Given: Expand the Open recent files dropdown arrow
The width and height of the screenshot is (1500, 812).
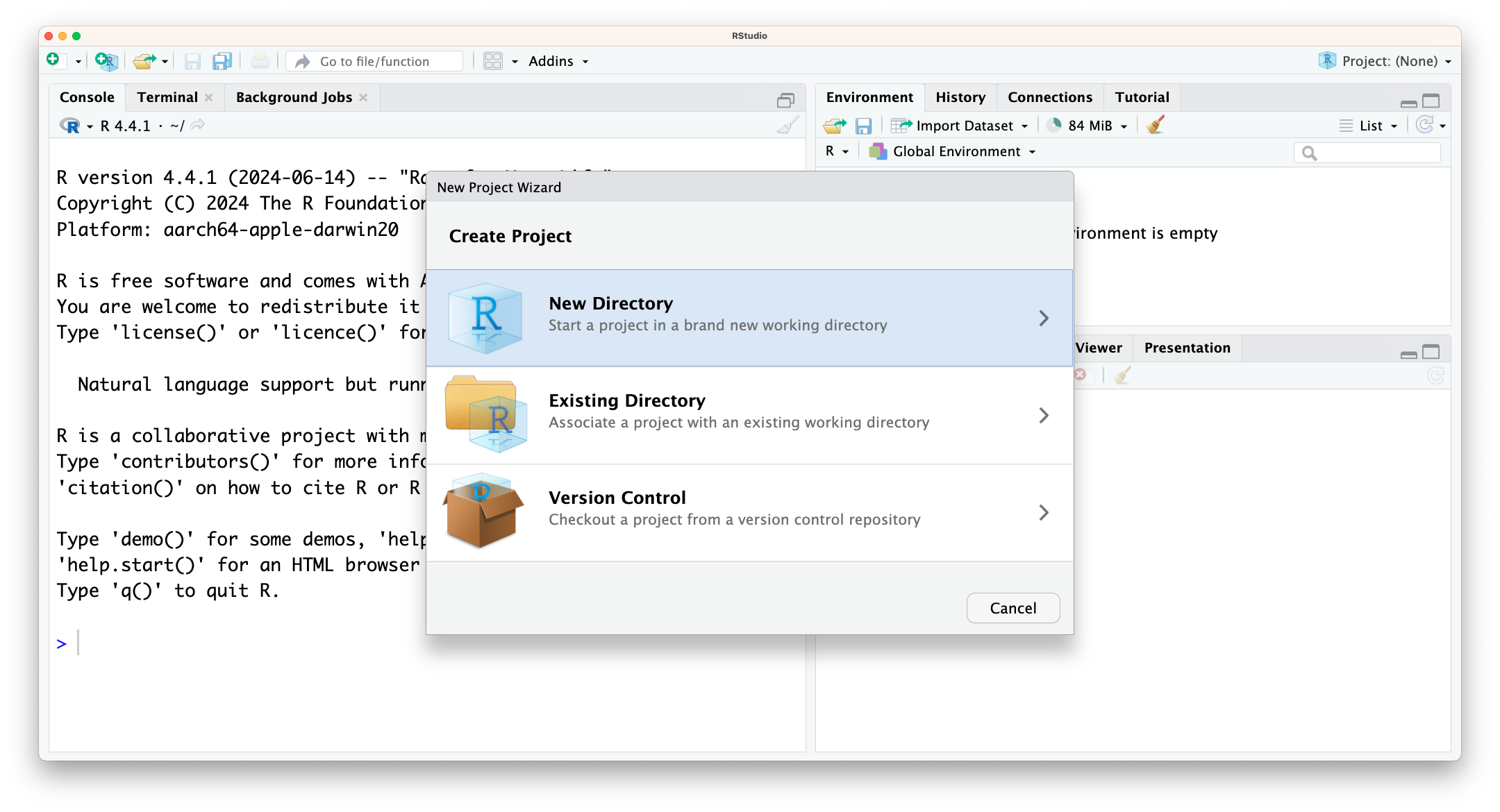Looking at the screenshot, I should [x=165, y=62].
